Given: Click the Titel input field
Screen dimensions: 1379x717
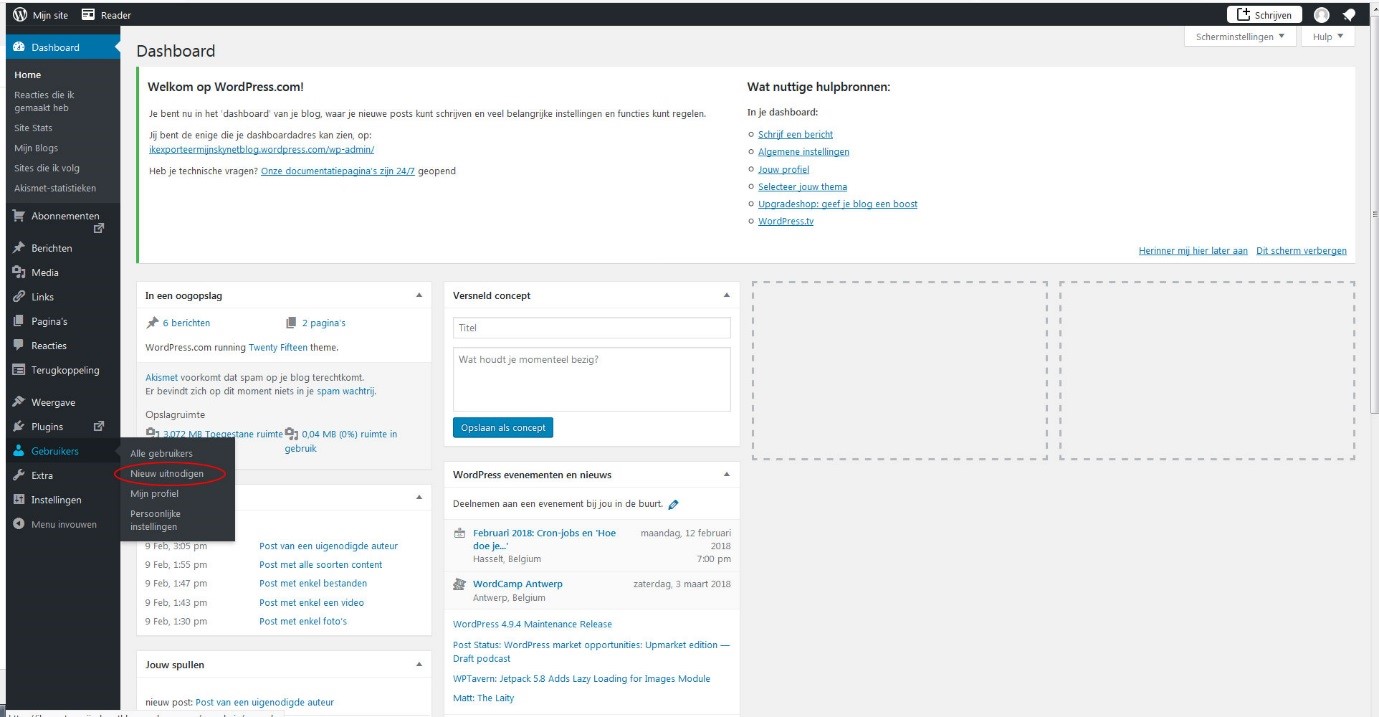Looking at the screenshot, I should pyautogui.click(x=592, y=328).
